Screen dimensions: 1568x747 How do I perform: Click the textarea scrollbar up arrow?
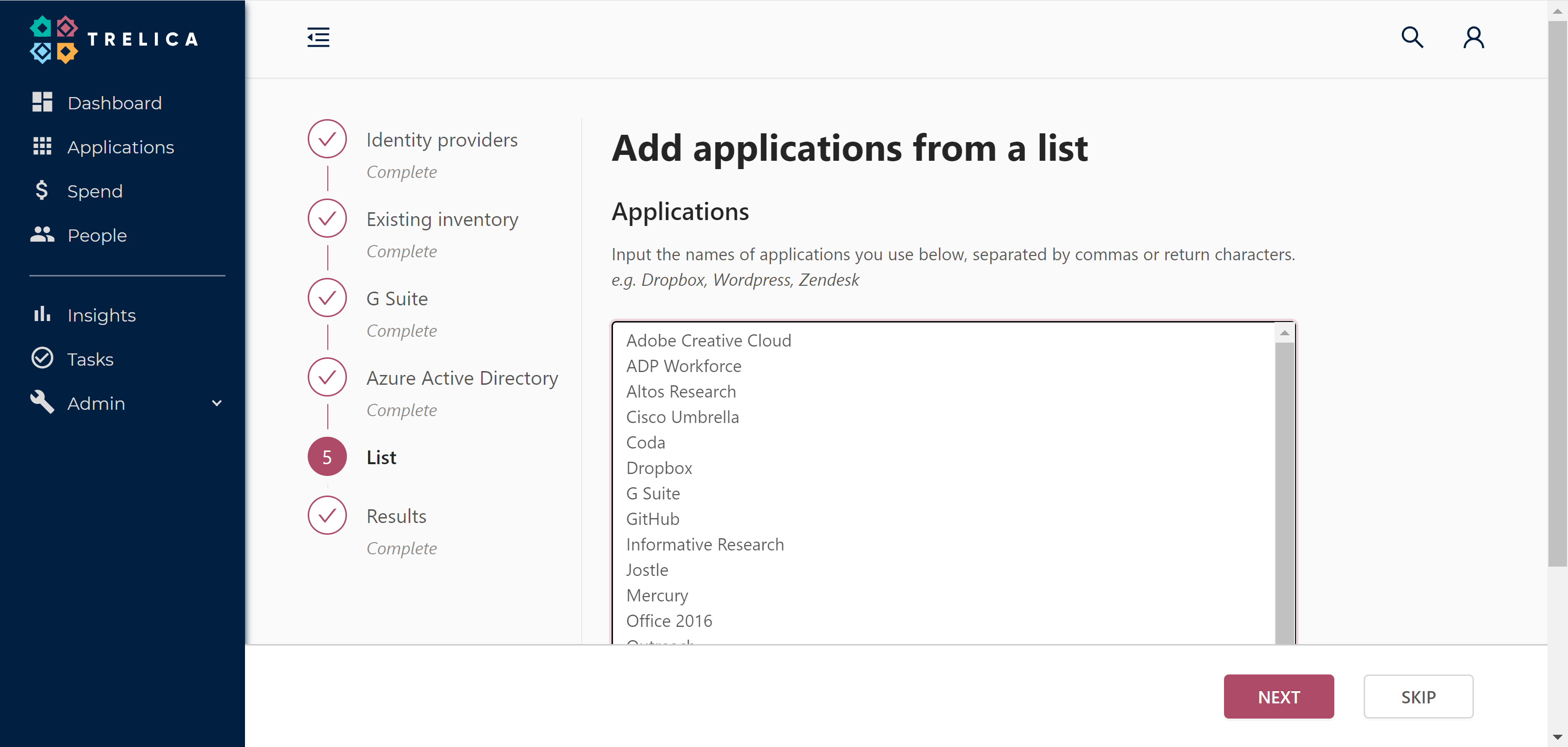[x=1284, y=332]
